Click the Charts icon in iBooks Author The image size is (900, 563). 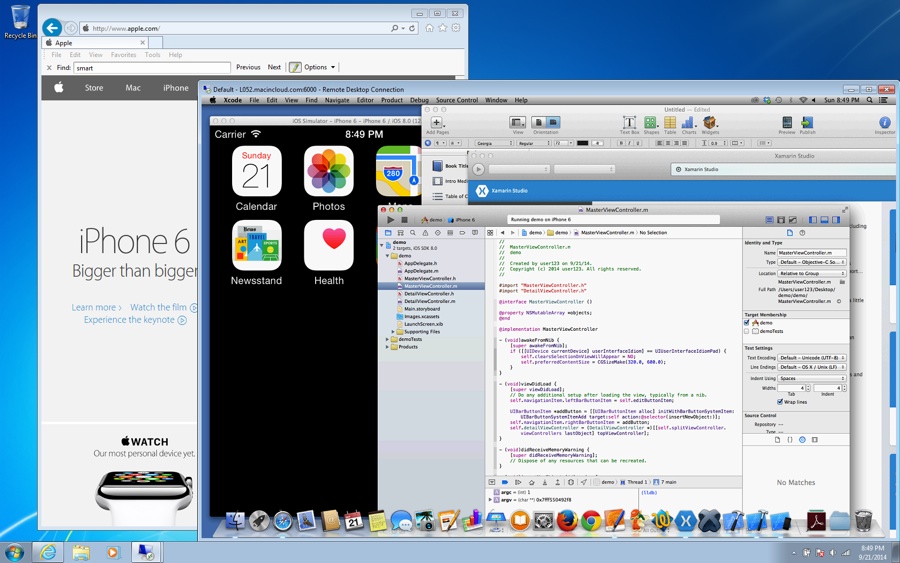point(689,124)
